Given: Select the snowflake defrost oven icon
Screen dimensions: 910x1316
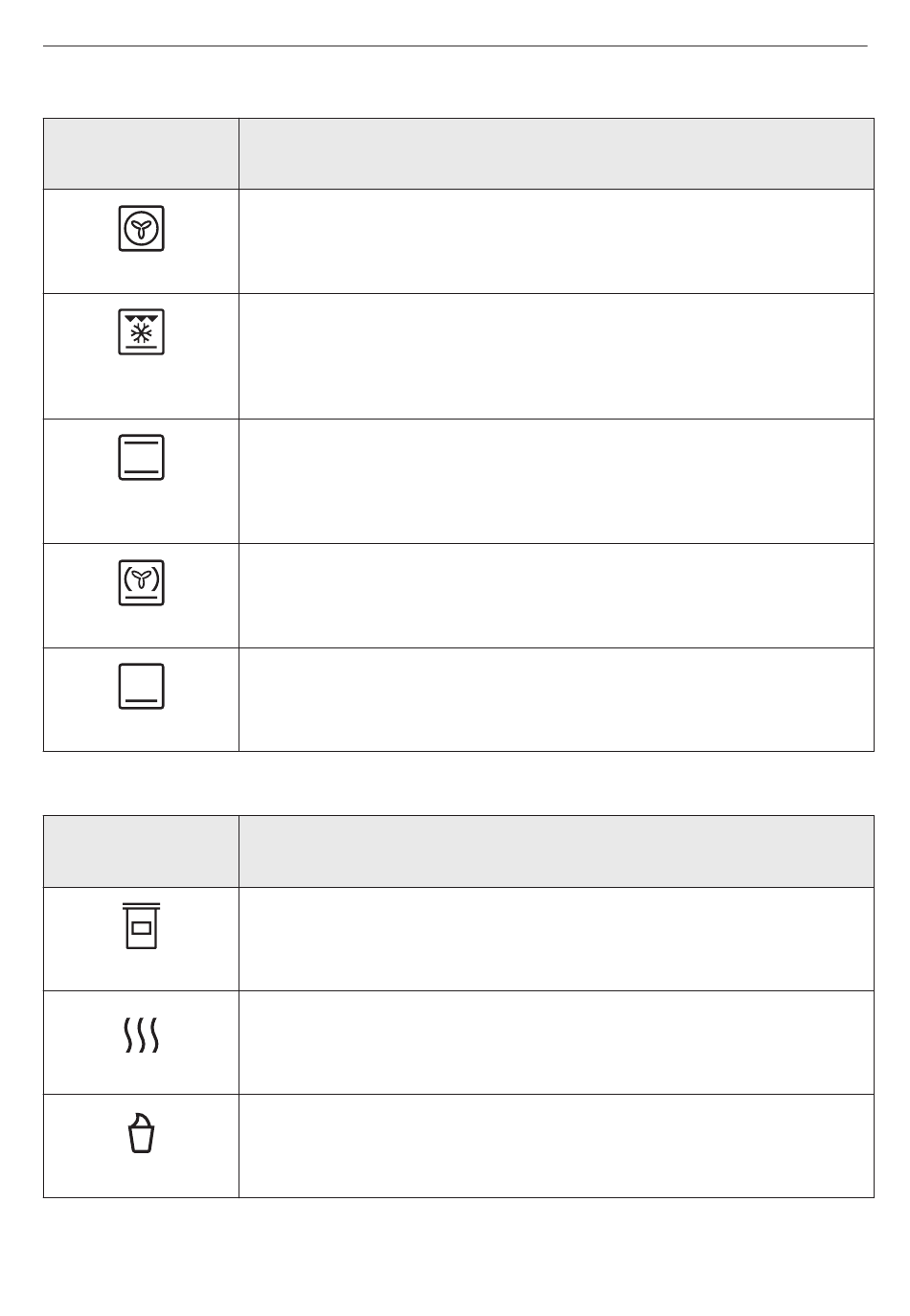Looking at the screenshot, I should pyautogui.click(x=142, y=331).
